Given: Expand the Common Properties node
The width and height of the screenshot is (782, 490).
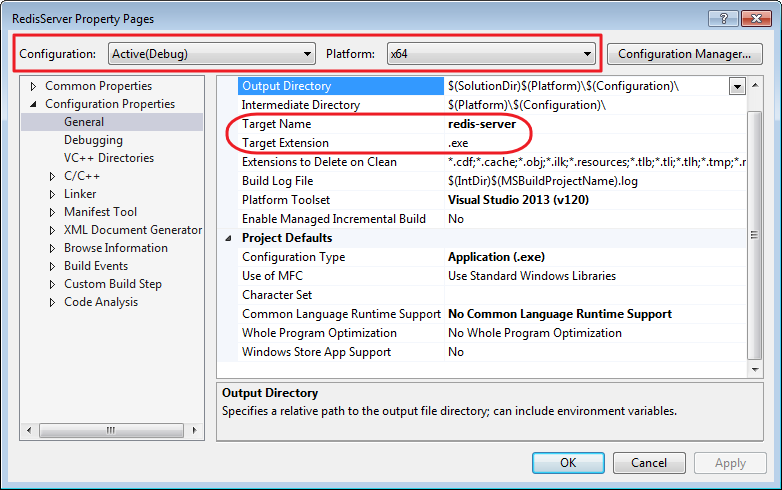Looking at the screenshot, I should click(34, 86).
